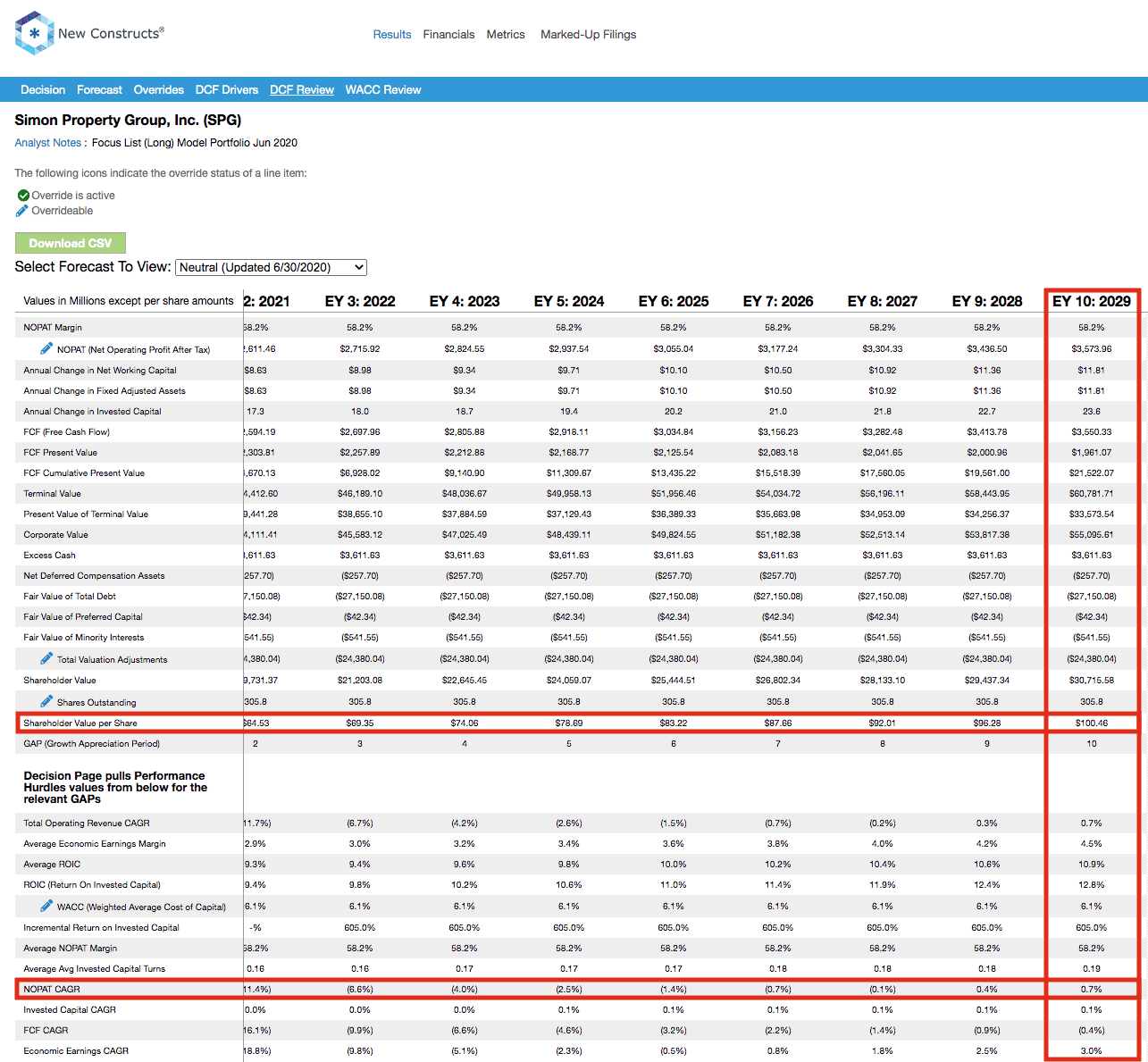
Task: Click the $3,573.96 NOPAT value for 2029
Action: [x=1092, y=349]
